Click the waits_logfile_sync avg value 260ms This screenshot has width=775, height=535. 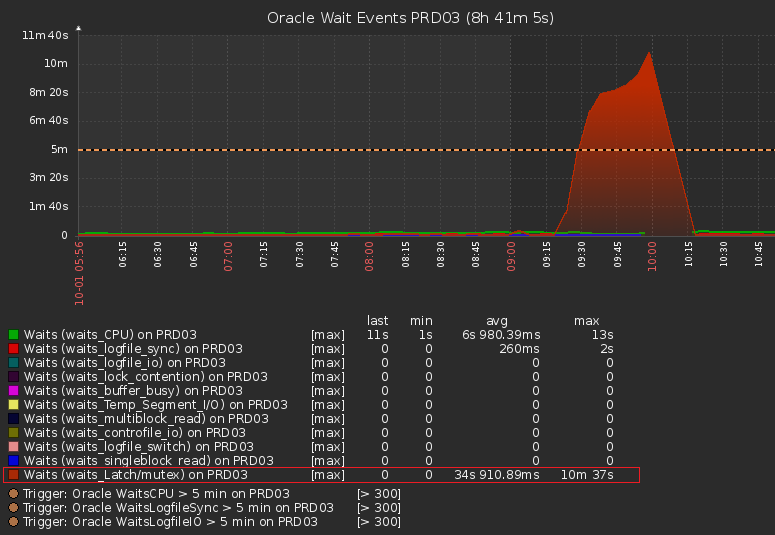click(519, 349)
